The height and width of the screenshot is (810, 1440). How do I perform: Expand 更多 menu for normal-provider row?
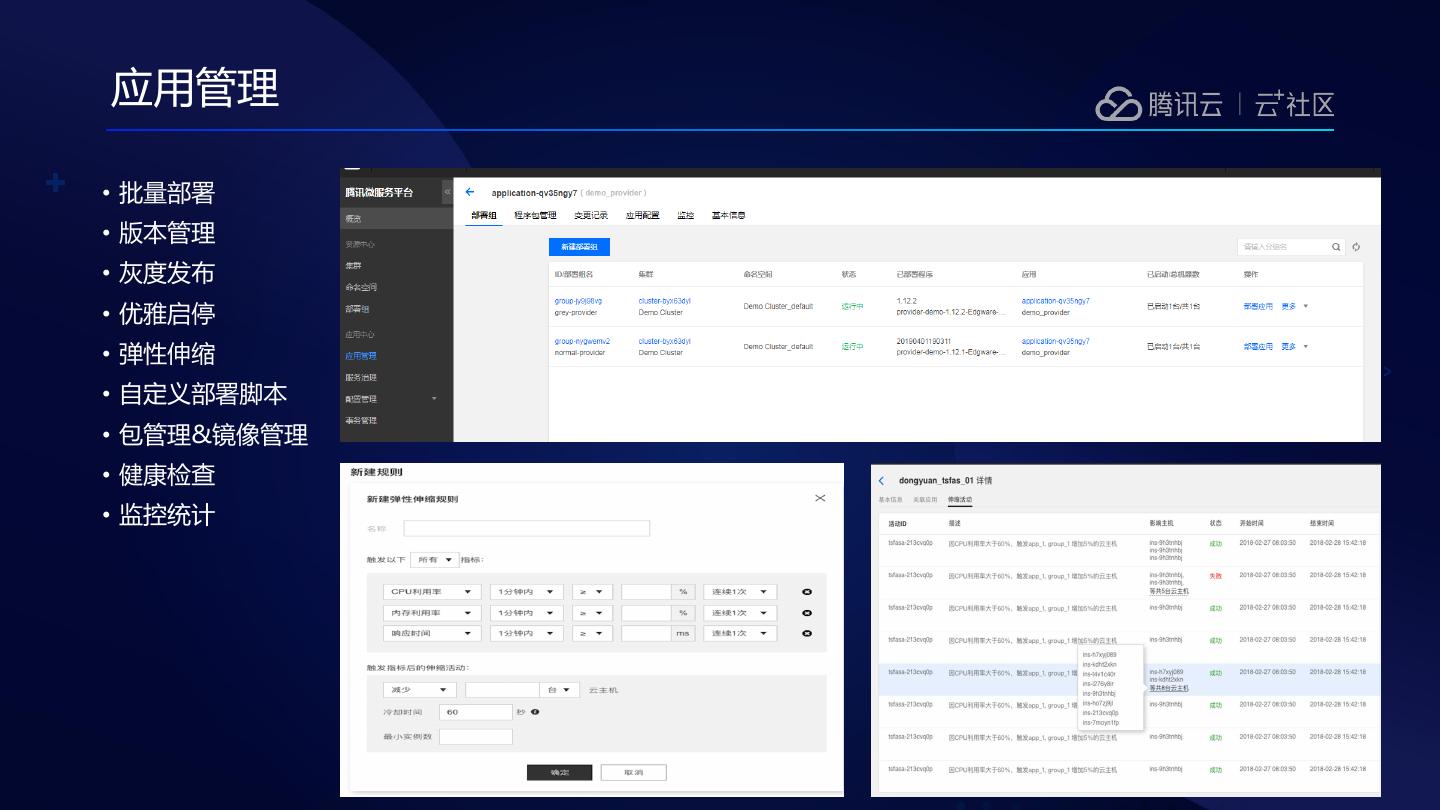[x=1294, y=346]
